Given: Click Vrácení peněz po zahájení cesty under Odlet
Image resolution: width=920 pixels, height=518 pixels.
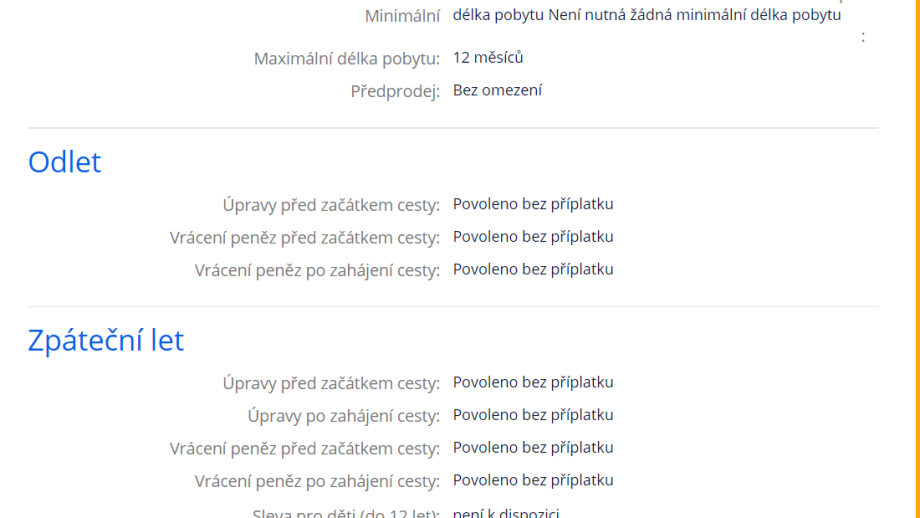Looking at the screenshot, I should [317, 270].
